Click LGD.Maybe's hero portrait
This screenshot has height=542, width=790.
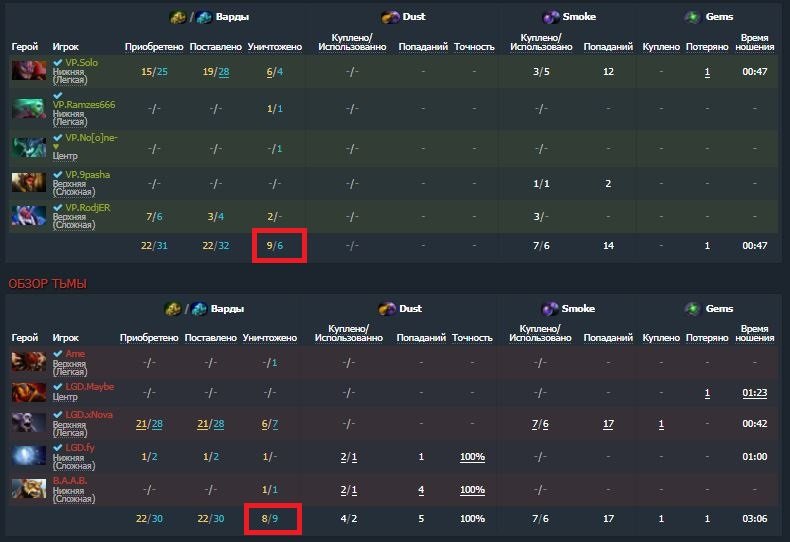(x=29, y=392)
